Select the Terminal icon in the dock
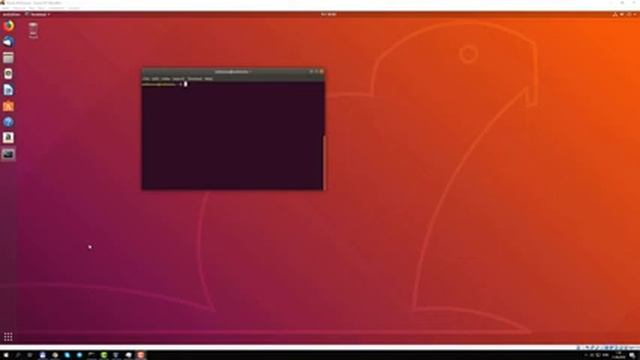This screenshot has width=640, height=360. click(x=8, y=154)
